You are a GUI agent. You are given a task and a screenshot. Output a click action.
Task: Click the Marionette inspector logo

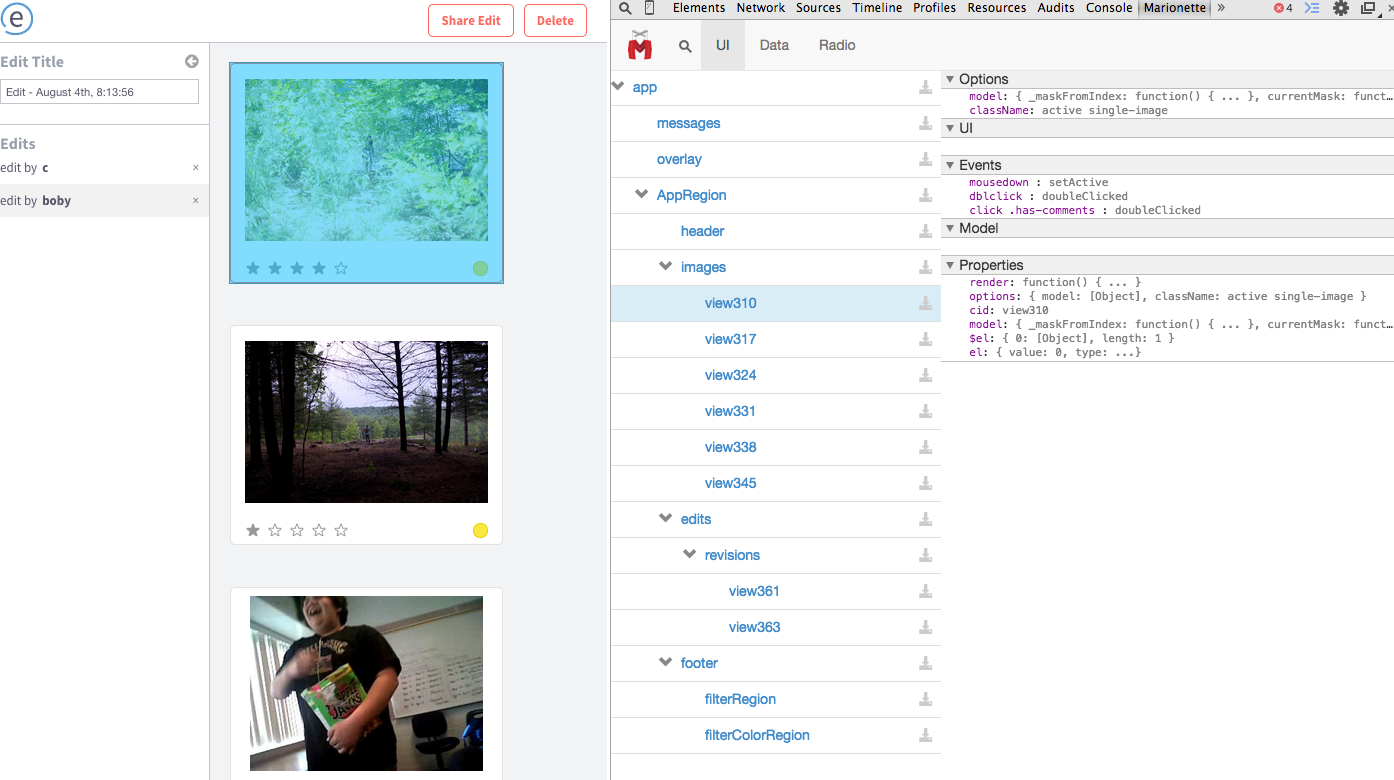point(640,45)
